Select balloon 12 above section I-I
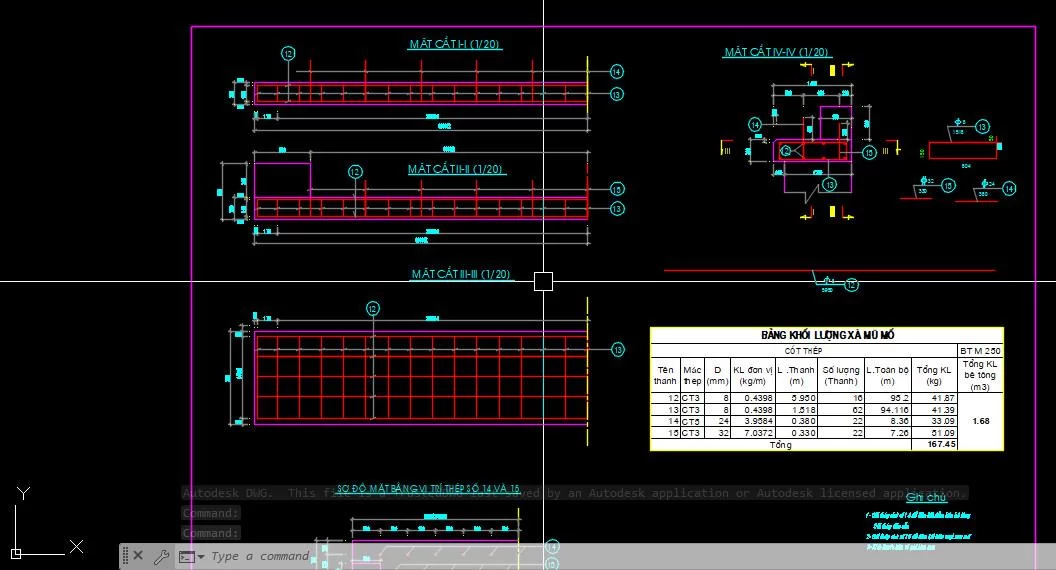 point(288,53)
